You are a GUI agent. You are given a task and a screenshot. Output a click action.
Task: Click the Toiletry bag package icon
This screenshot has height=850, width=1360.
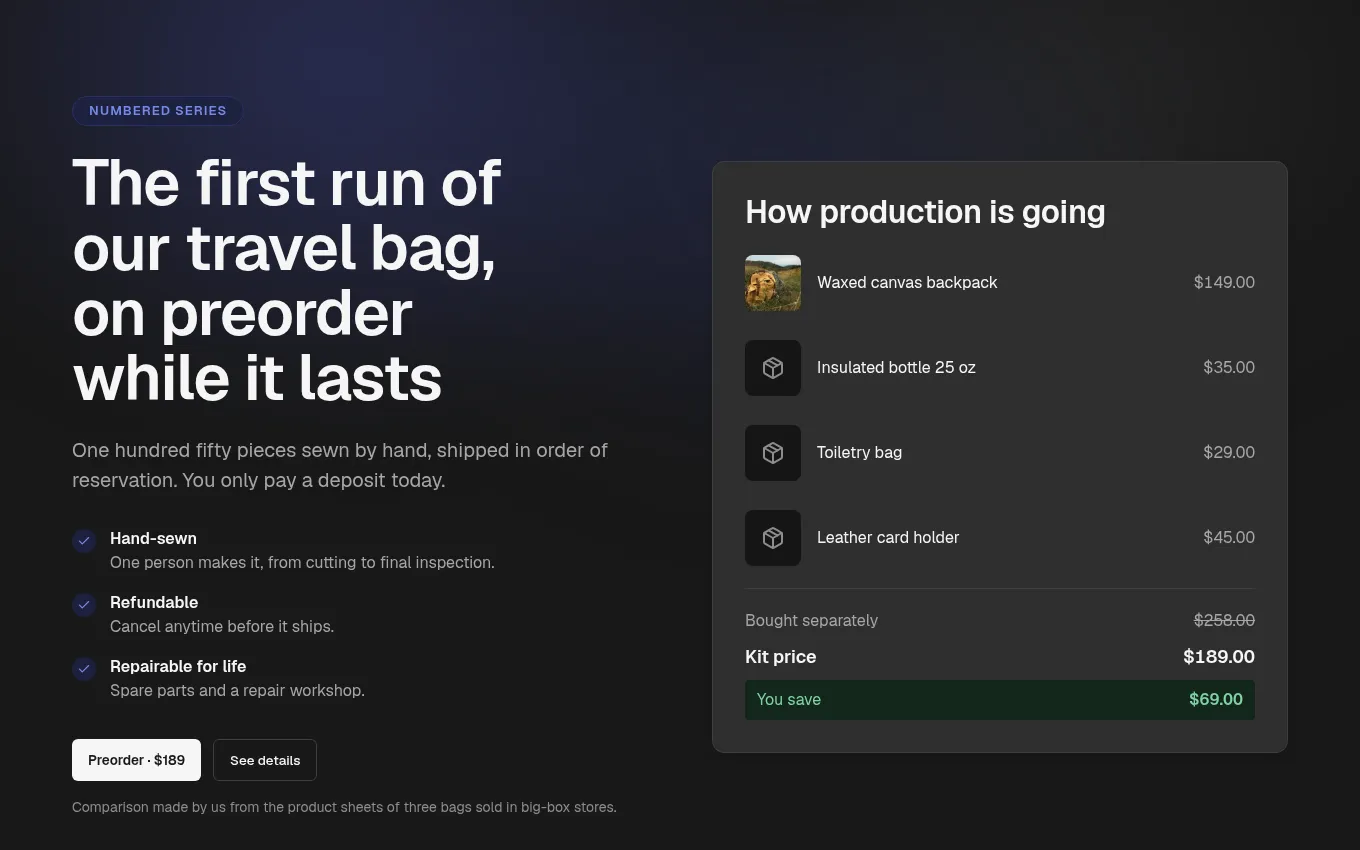[773, 453]
